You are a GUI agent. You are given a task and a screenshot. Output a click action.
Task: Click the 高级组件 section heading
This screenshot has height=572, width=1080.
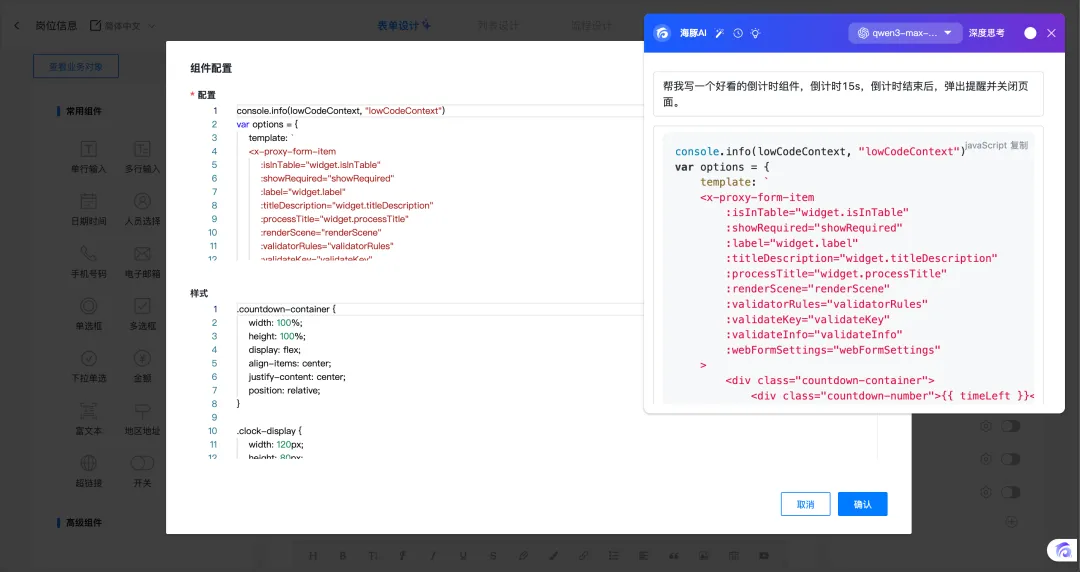coord(84,523)
